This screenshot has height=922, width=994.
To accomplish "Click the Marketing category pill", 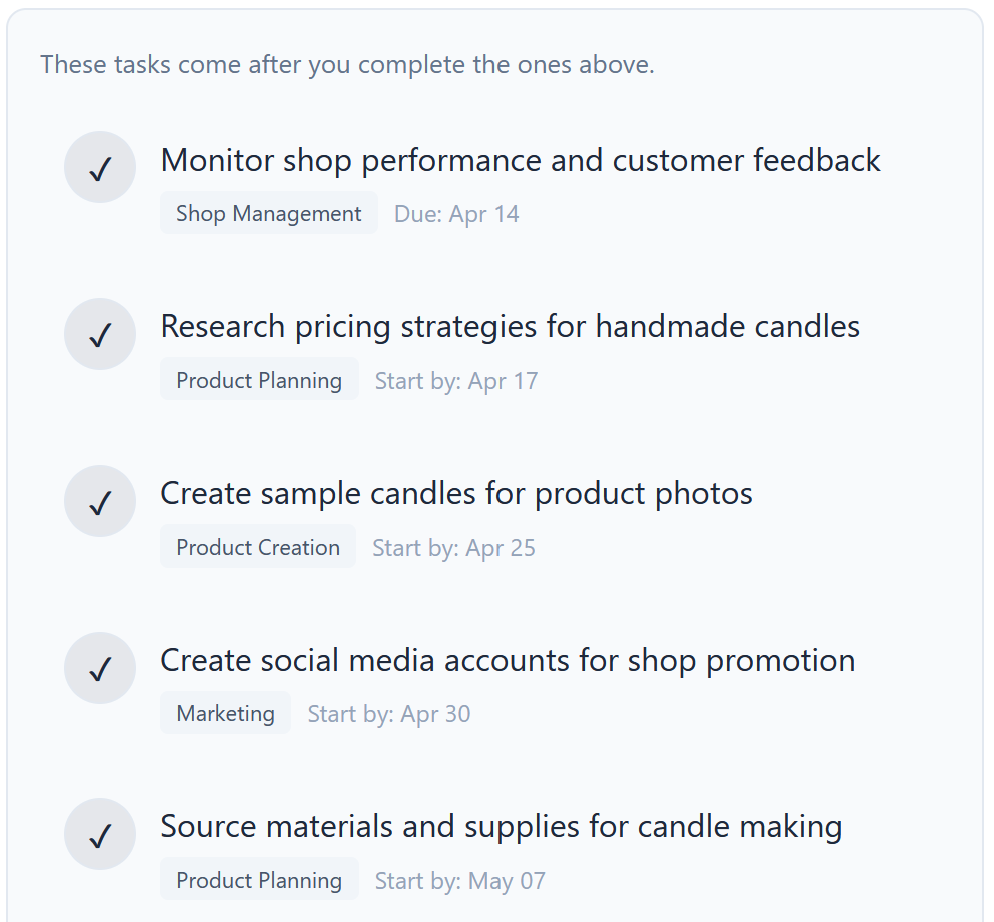I will [225, 713].
